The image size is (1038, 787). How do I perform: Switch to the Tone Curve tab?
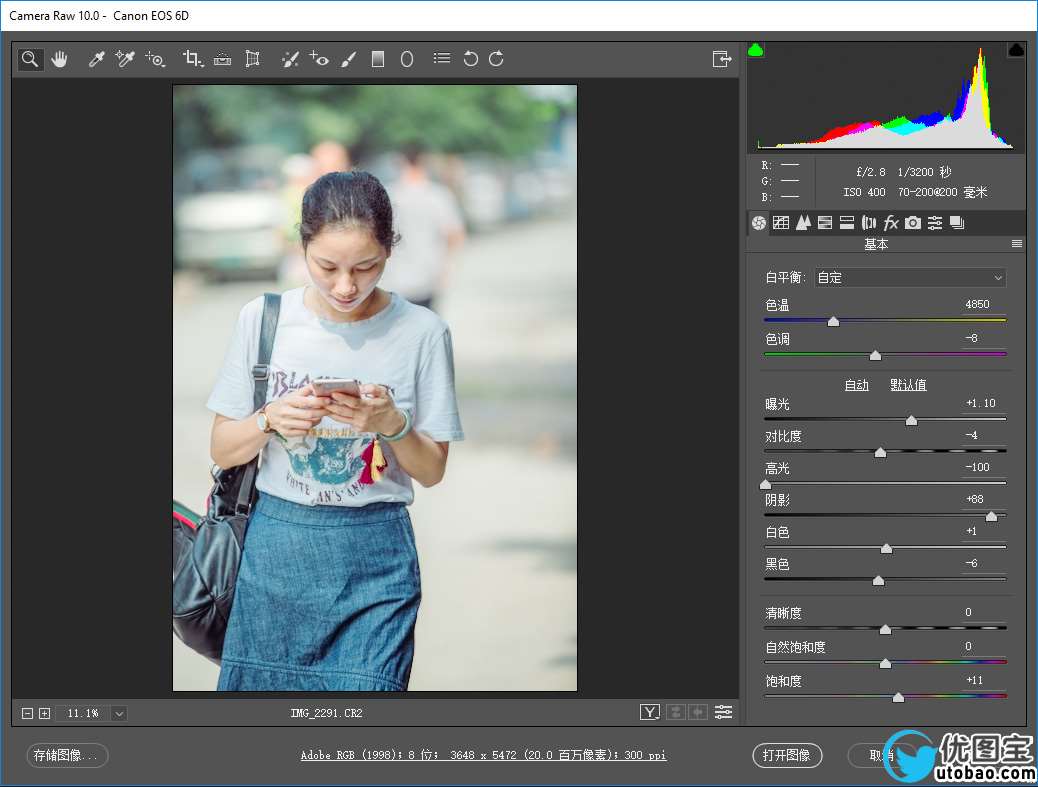781,223
